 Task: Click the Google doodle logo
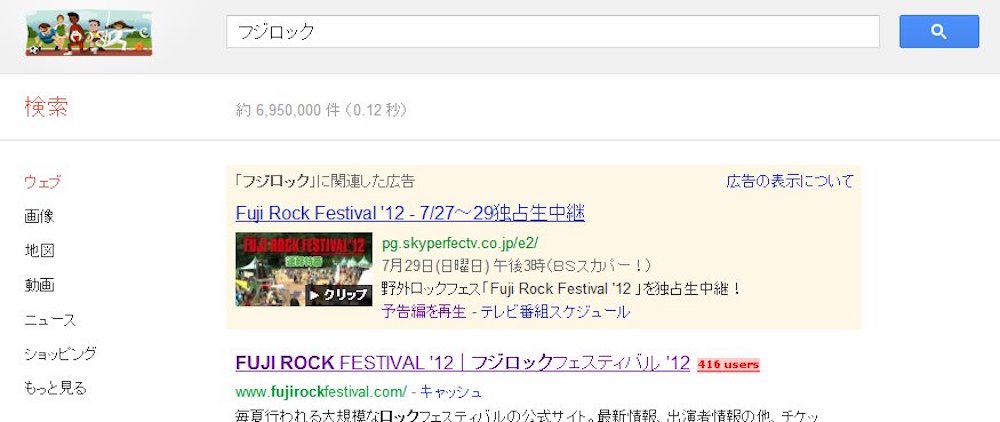point(89,33)
